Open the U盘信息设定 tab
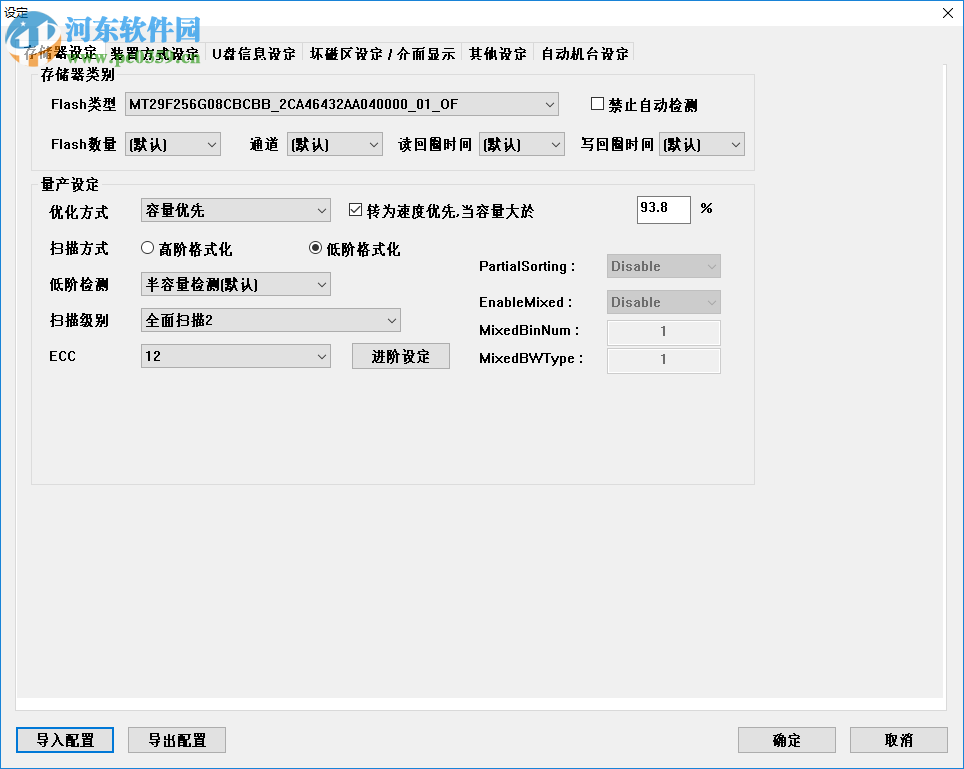This screenshot has width=964, height=769. [250, 53]
